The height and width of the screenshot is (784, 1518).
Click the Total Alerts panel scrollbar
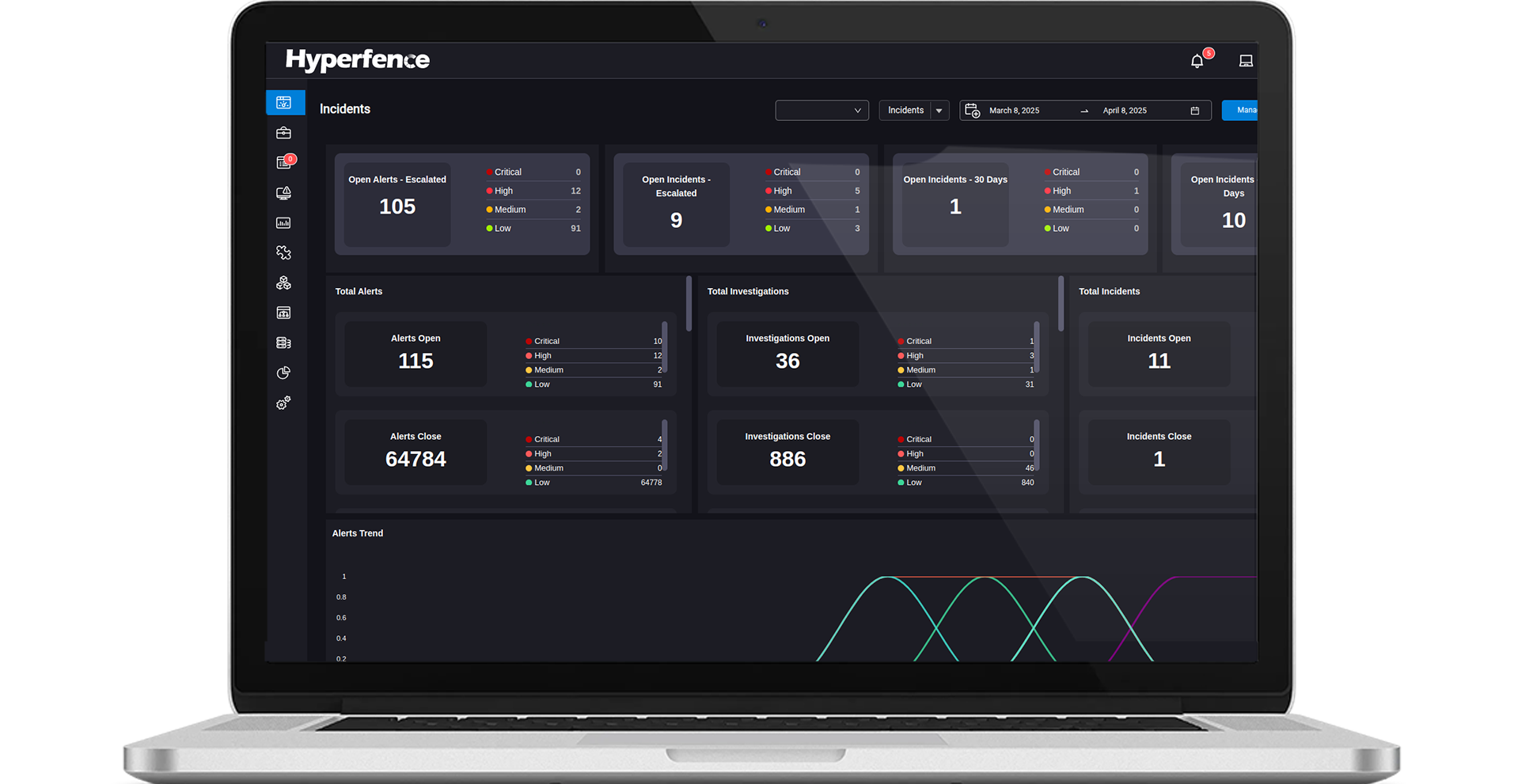point(689,303)
